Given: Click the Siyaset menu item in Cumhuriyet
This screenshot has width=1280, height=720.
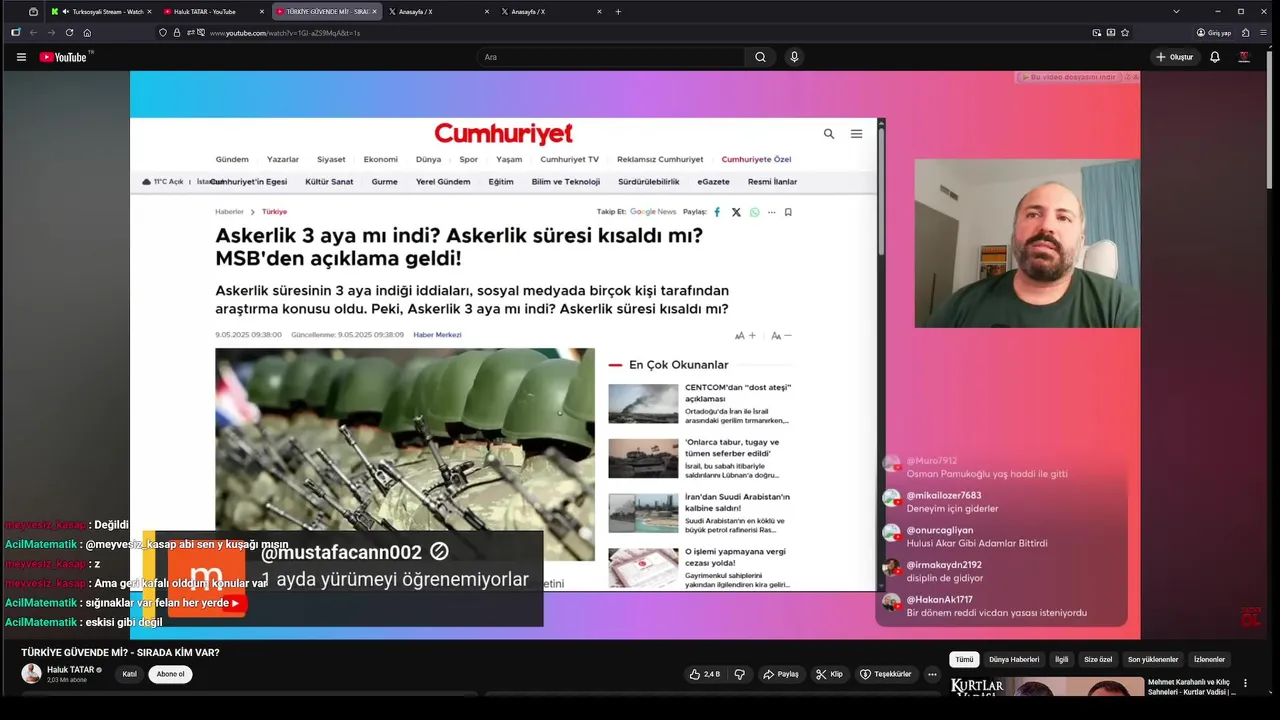Looking at the screenshot, I should [x=331, y=159].
